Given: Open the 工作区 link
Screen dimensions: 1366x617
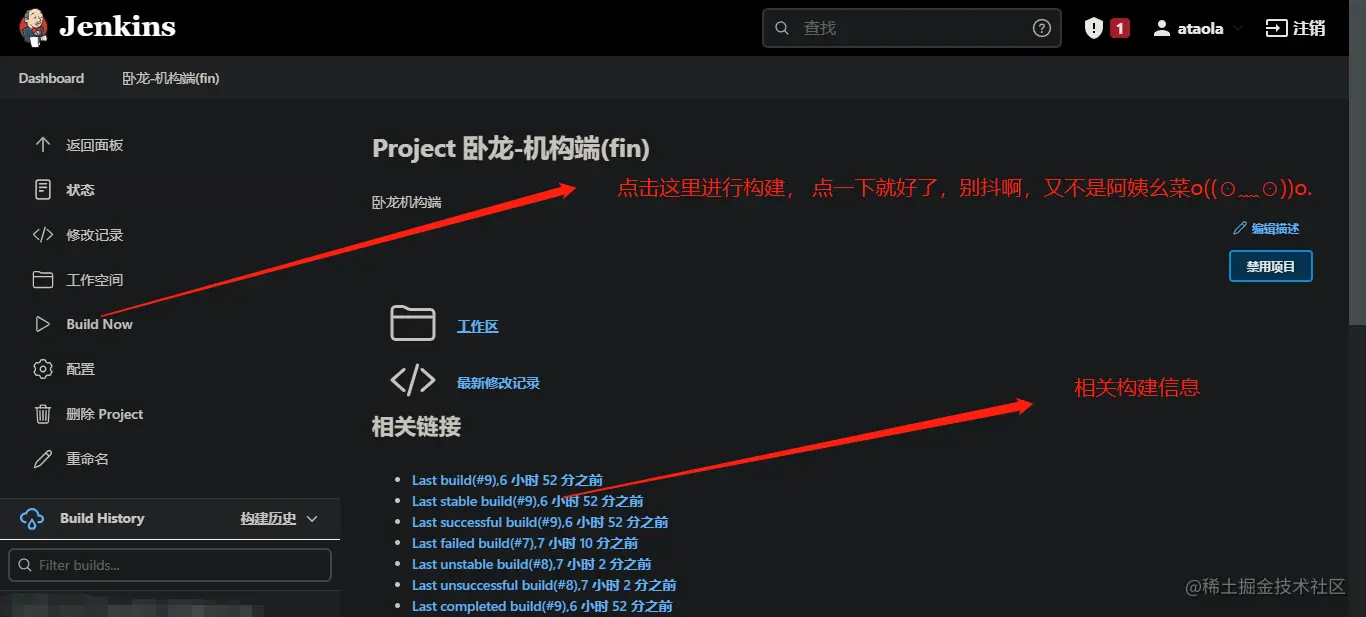Looking at the screenshot, I should click(478, 326).
